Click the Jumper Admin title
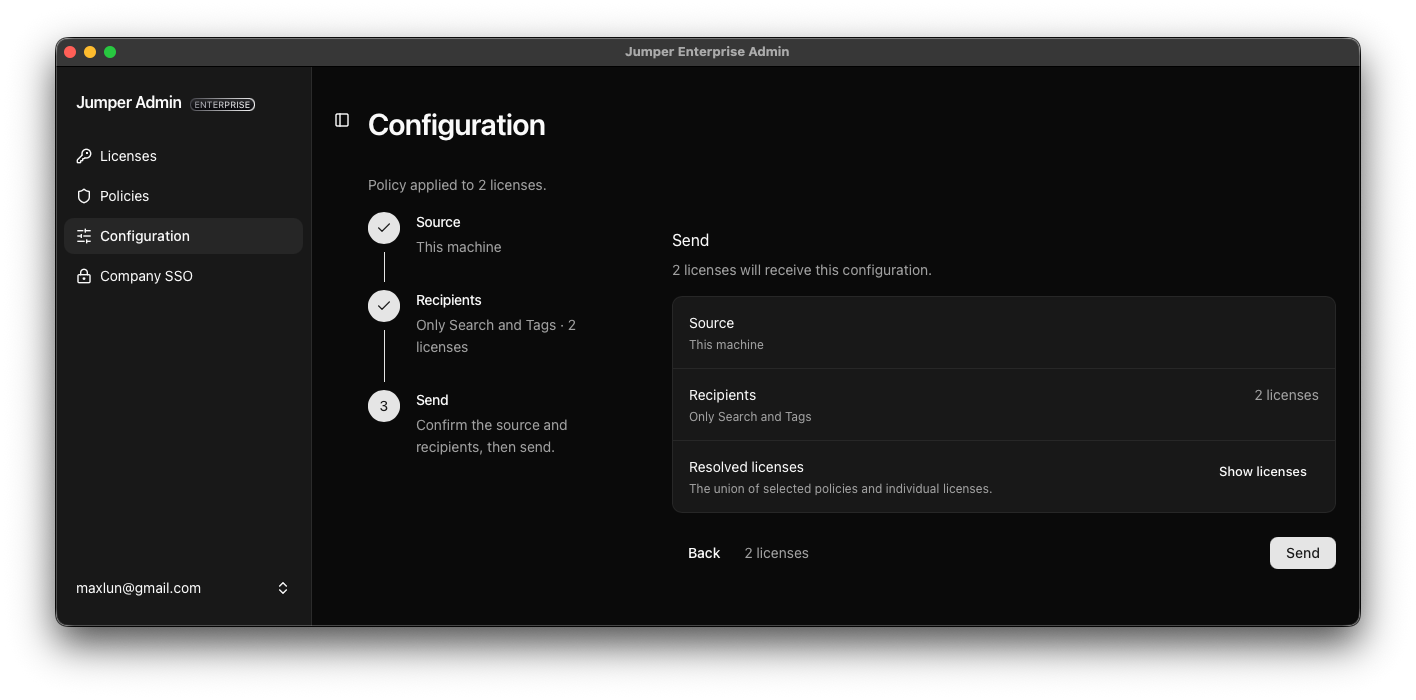 click(x=129, y=103)
